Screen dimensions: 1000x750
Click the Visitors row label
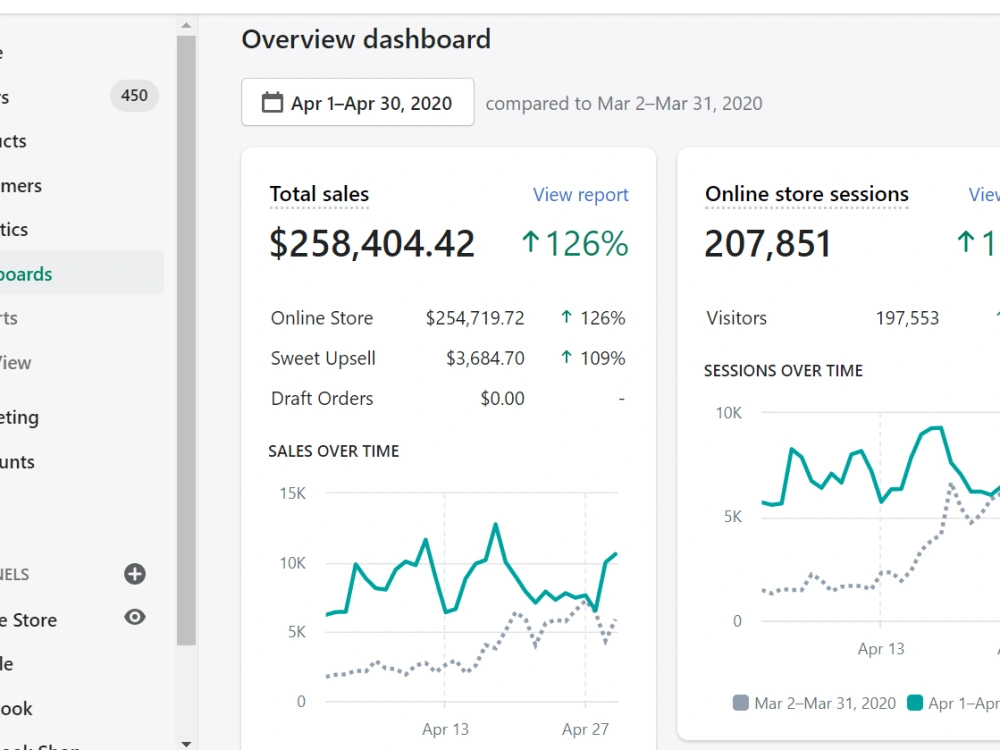(x=737, y=318)
